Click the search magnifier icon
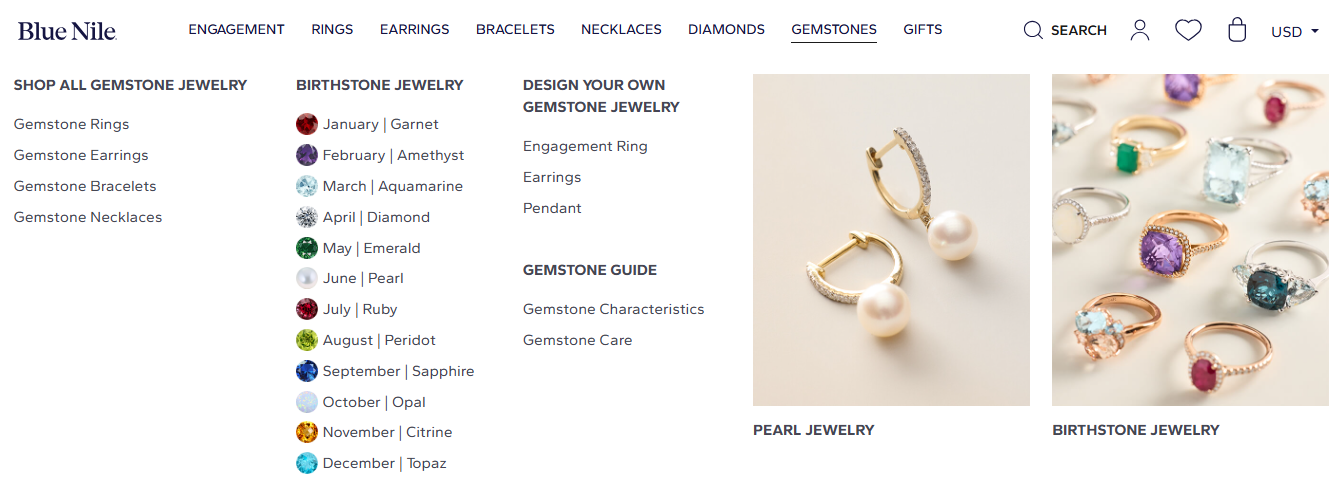The height and width of the screenshot is (481, 1342). pyautogui.click(x=1033, y=30)
